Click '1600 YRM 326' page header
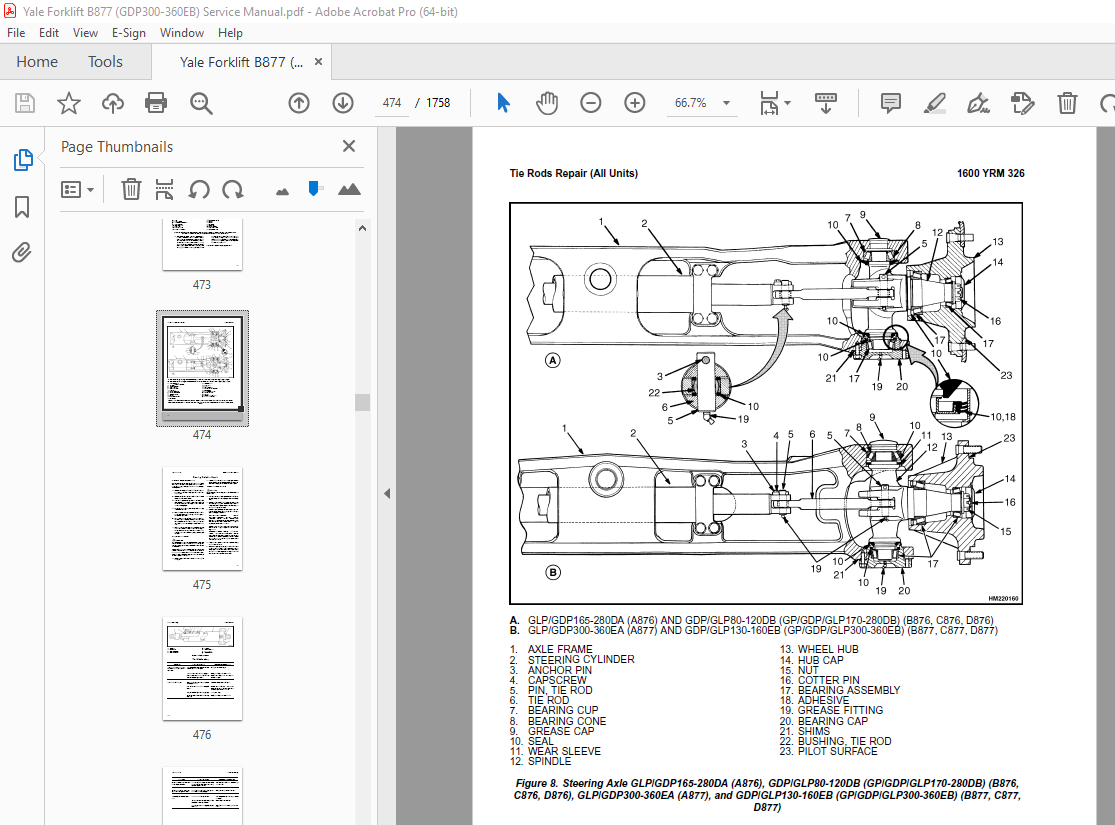 pyautogui.click(x=991, y=173)
